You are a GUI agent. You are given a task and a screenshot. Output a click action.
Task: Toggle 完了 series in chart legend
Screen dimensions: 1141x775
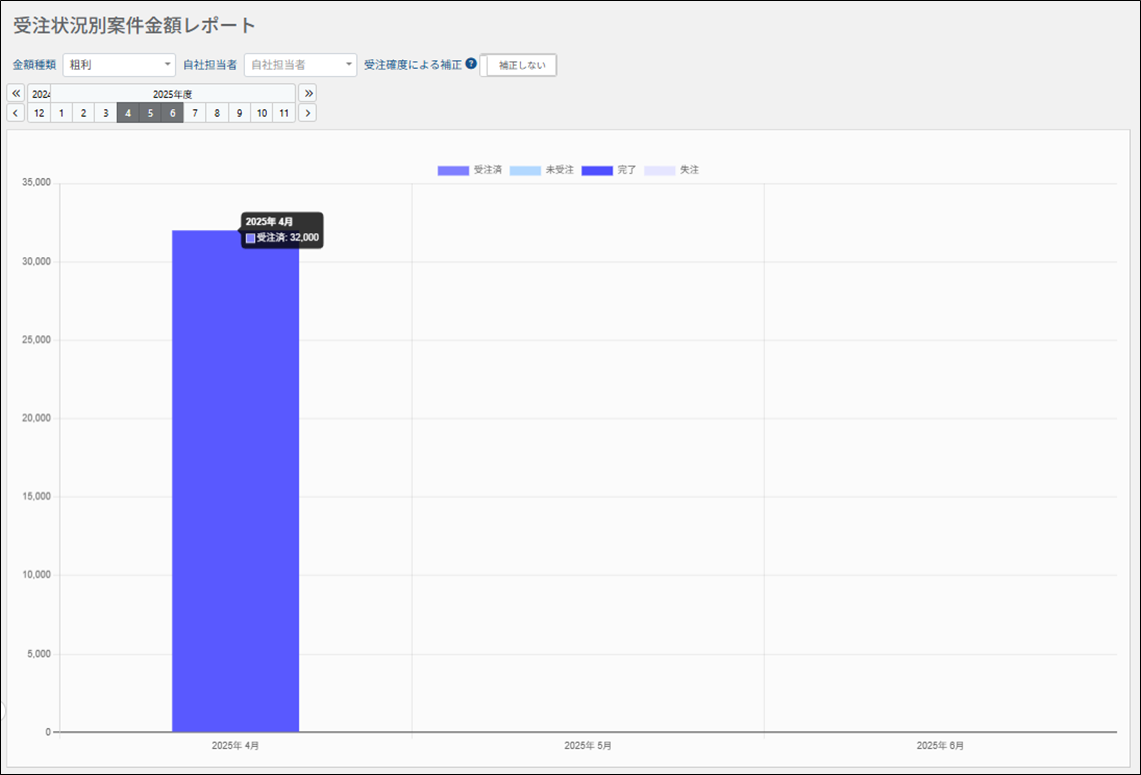point(610,170)
